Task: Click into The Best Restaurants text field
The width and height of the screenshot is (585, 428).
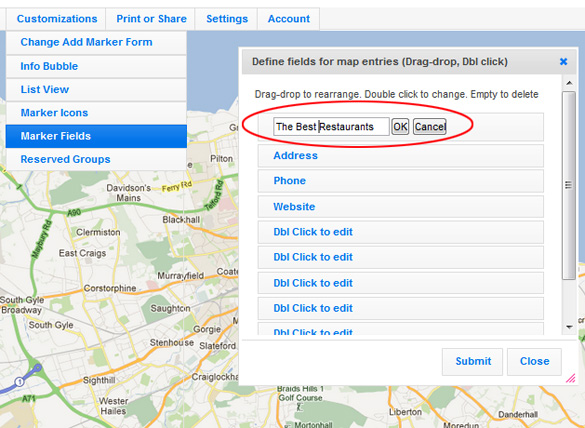Action: (x=331, y=126)
